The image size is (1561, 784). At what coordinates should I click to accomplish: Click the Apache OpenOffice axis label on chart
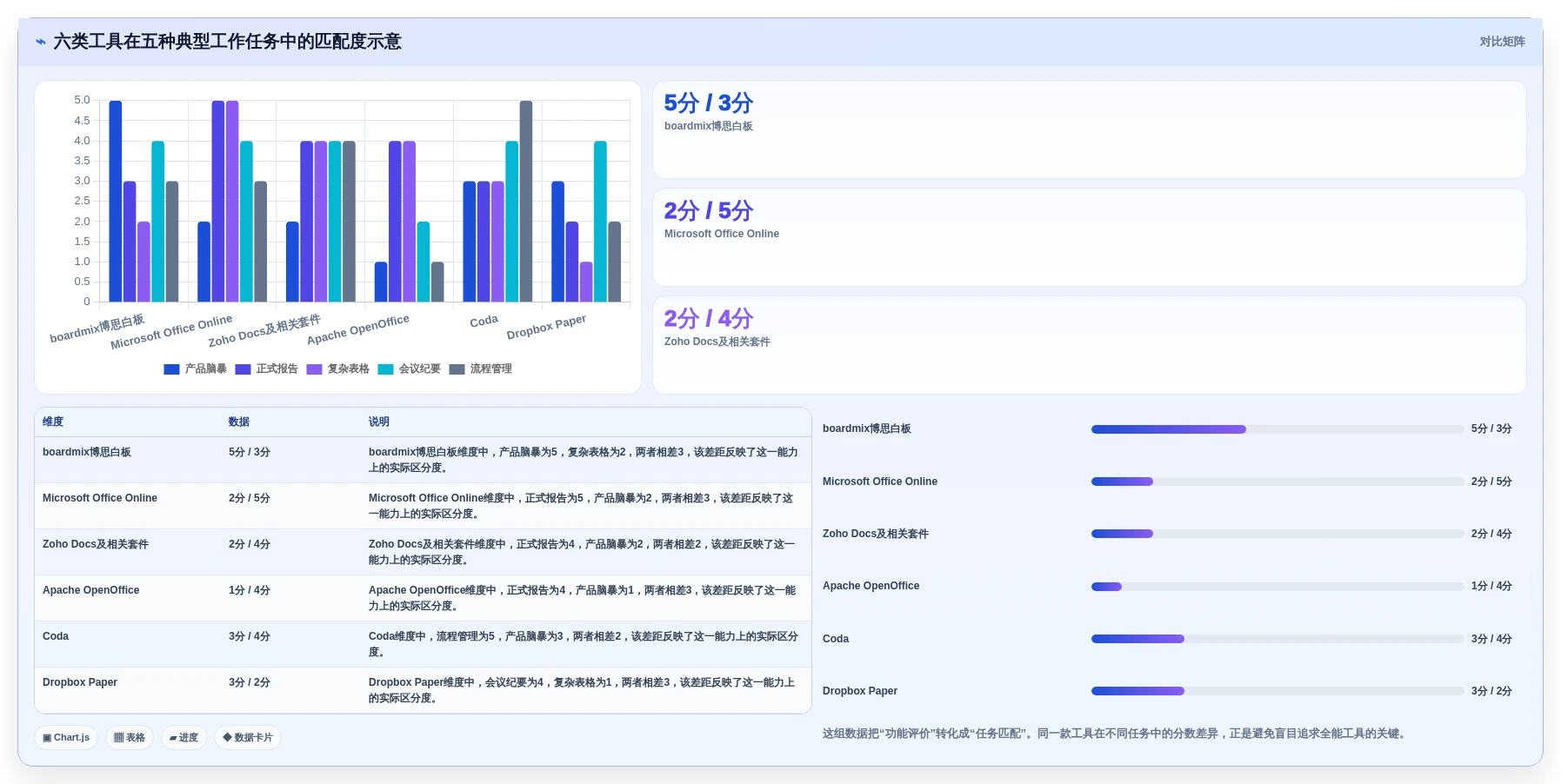357,329
